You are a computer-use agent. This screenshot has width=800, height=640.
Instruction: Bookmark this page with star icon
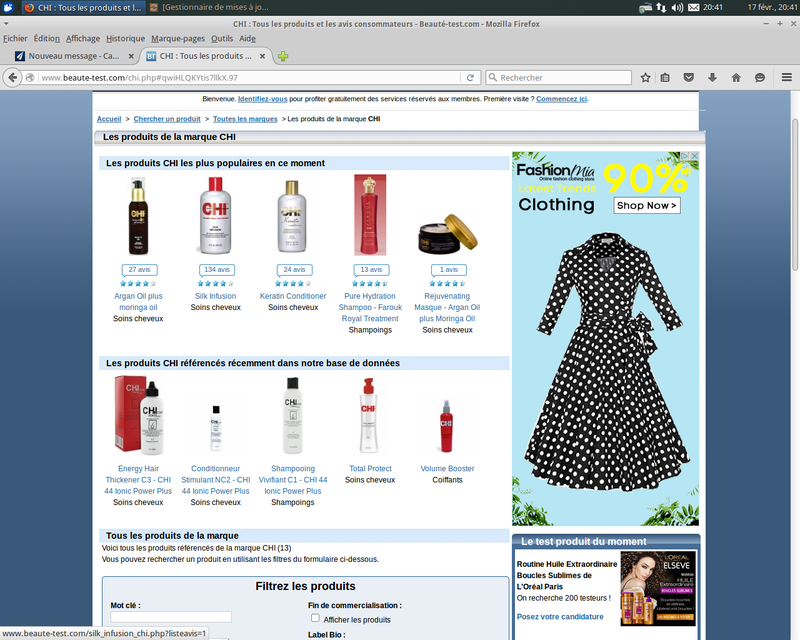[x=645, y=78]
